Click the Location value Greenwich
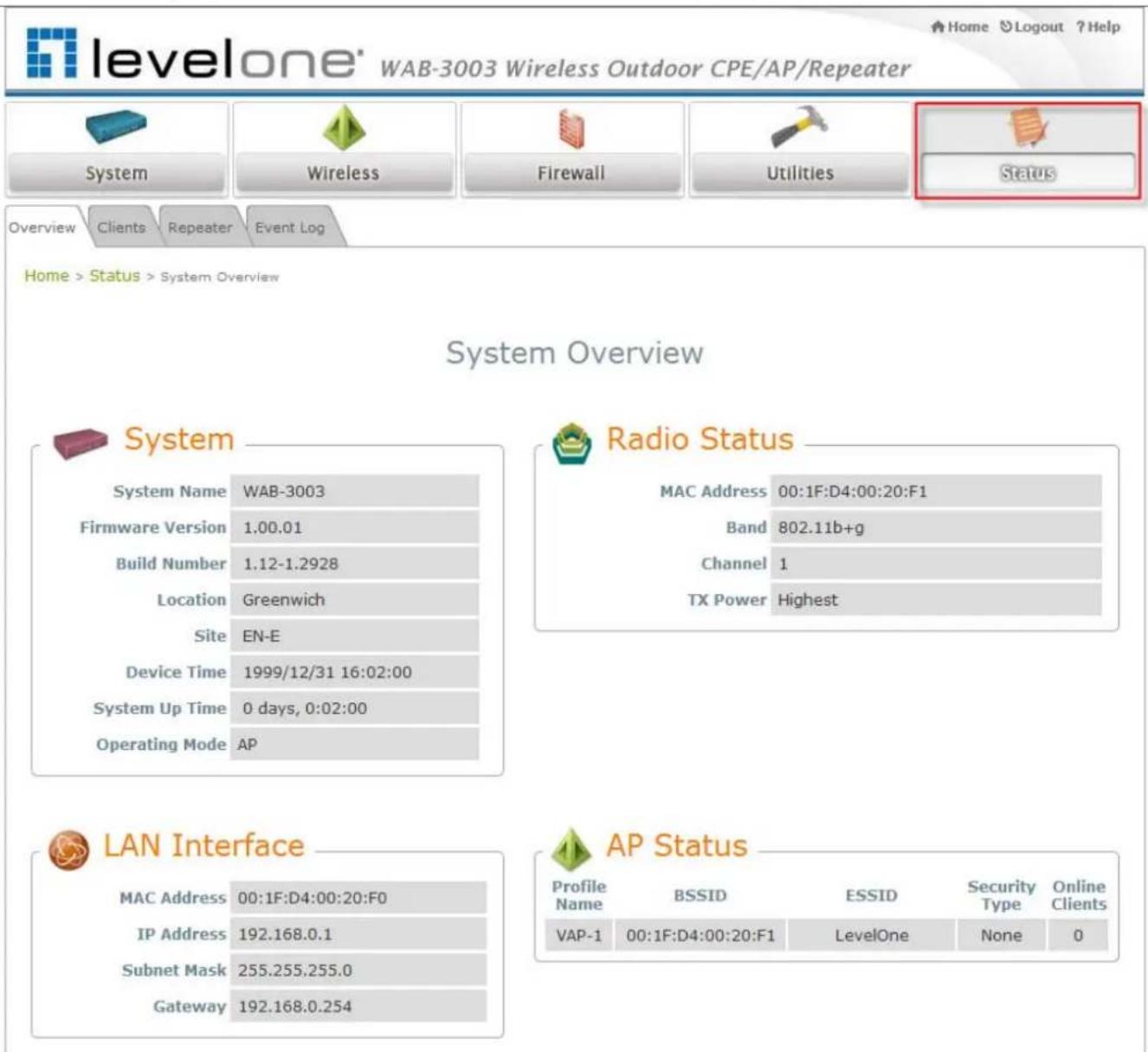Screen dimensions: 1148x1052 (x=354, y=600)
